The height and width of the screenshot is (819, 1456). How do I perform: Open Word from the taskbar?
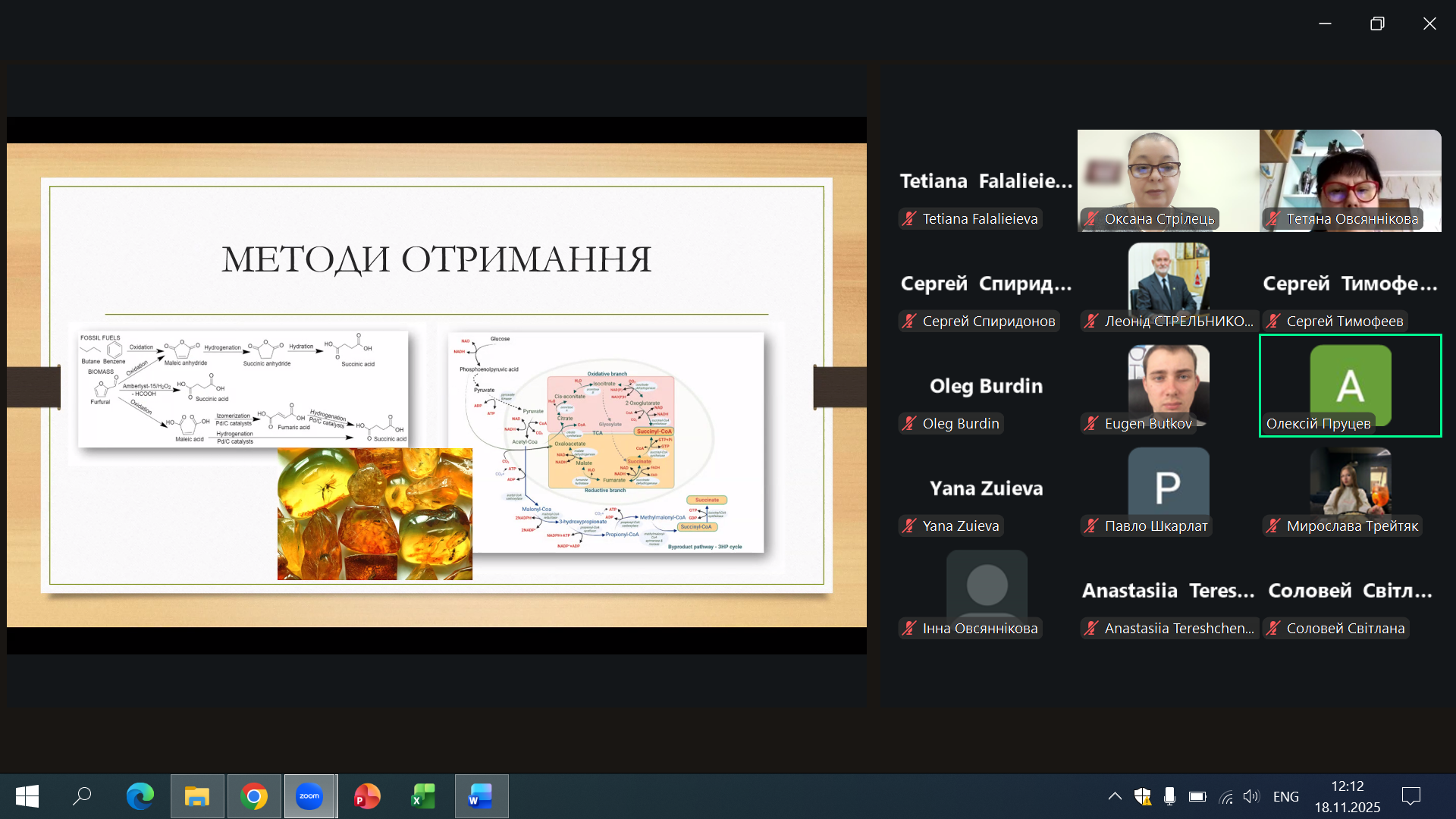click(481, 796)
